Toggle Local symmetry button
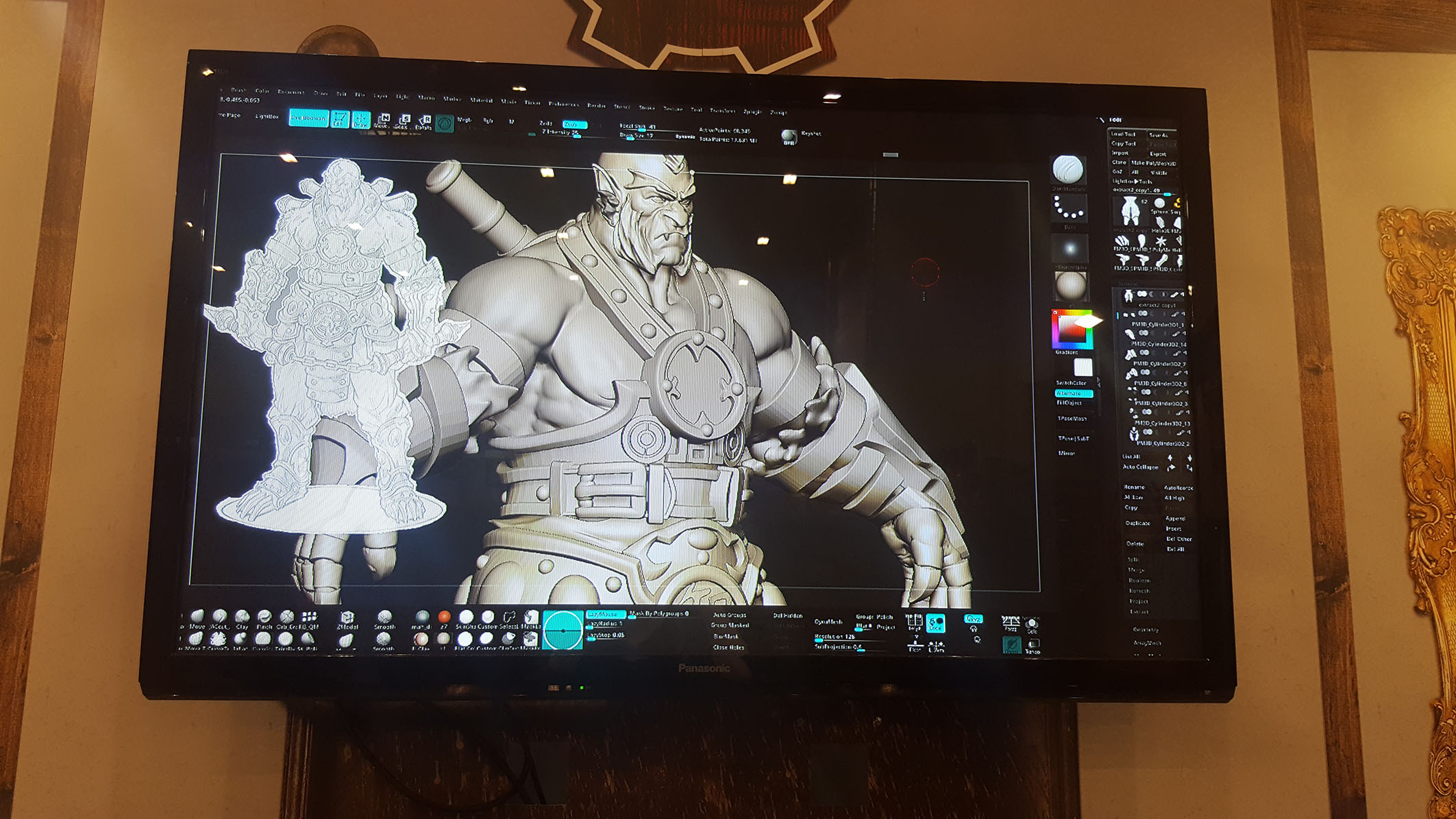1456x819 pixels. tap(936, 624)
